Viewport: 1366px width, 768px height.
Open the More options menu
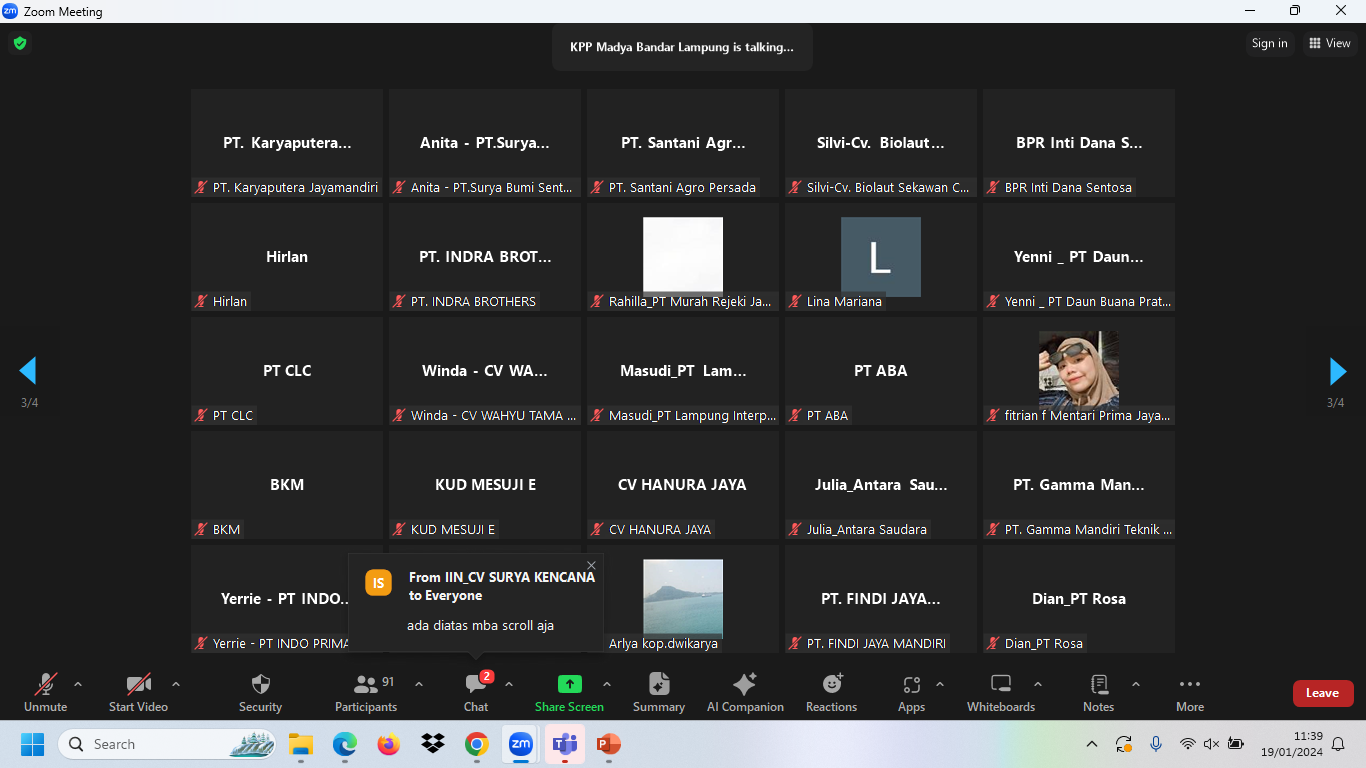(x=1190, y=693)
